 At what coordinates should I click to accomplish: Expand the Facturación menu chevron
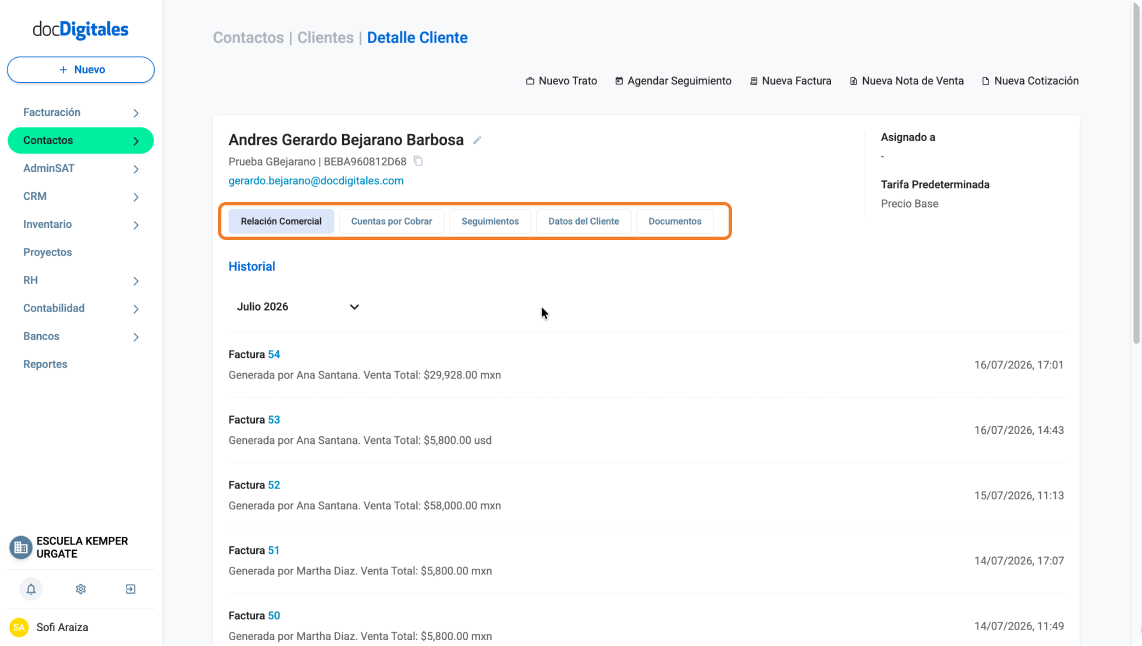click(136, 113)
